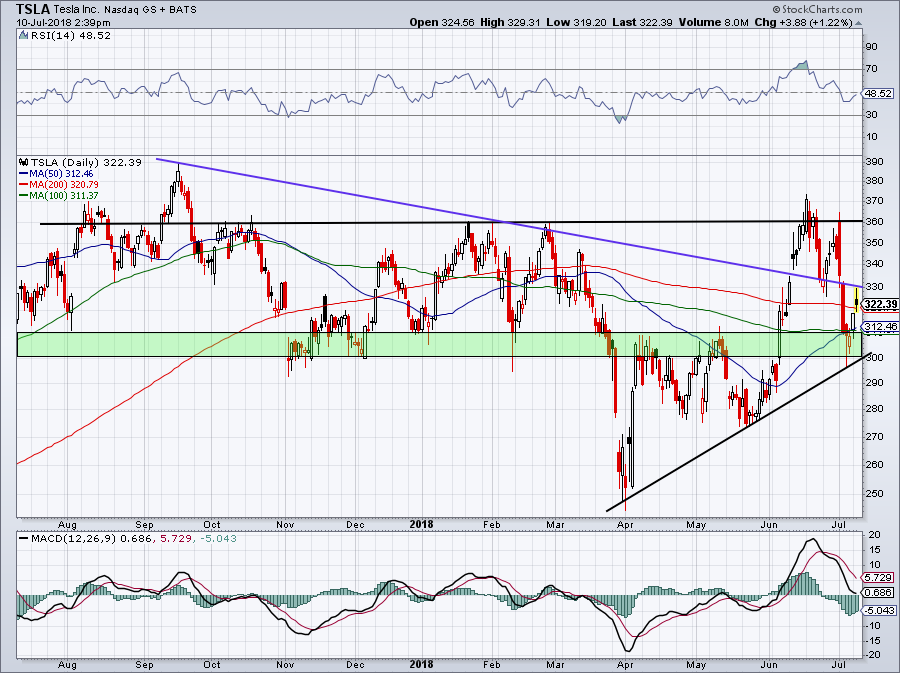This screenshot has height=673, width=900.
Task: Click the Open 324.56 value in header
Action: coord(442,22)
